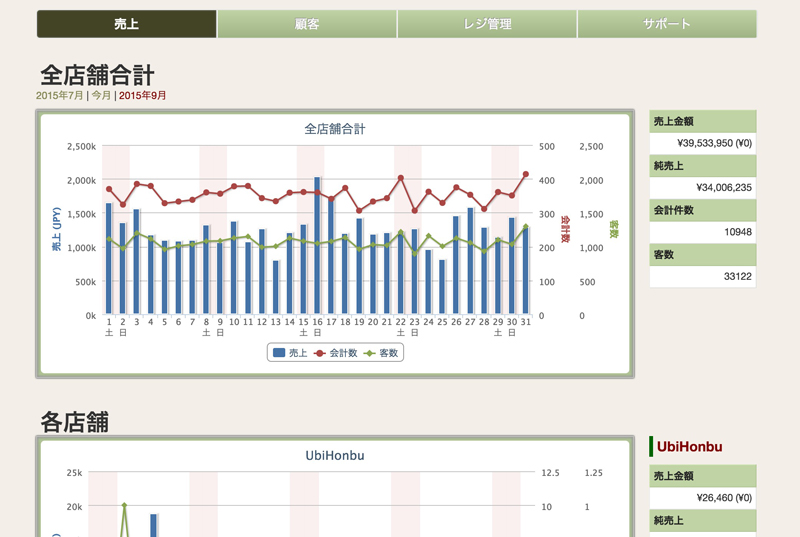The width and height of the screenshot is (800, 537).
Task: Click the 全店舗合計 panel 純売上 header
Action: point(703,166)
